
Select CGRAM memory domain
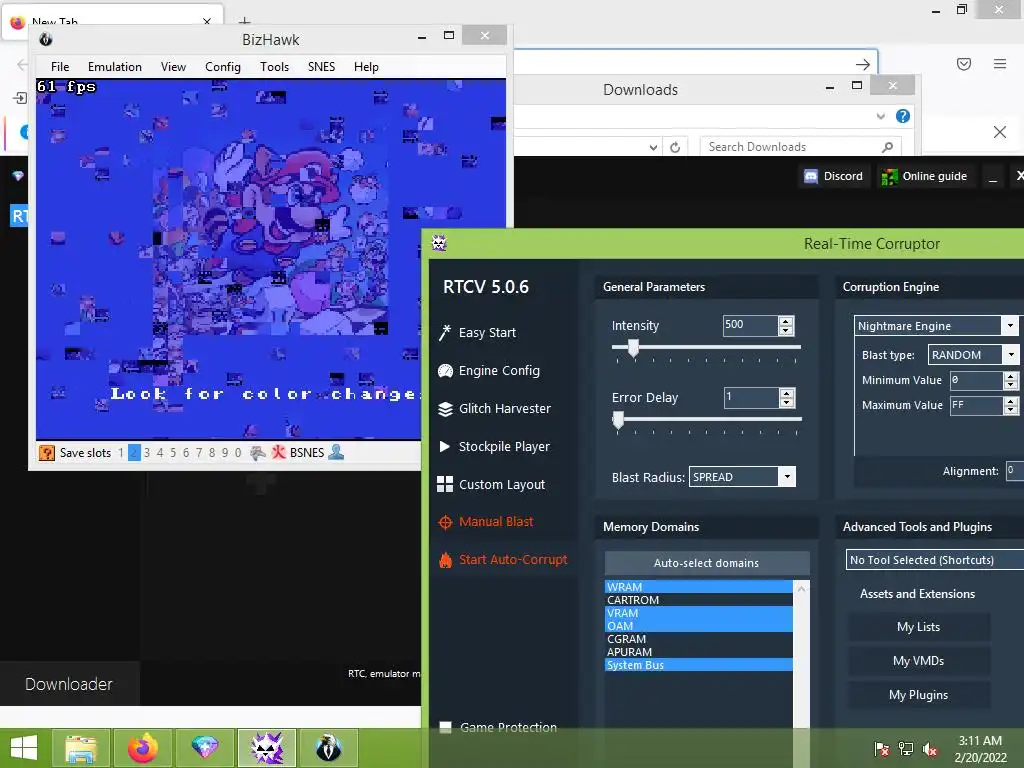(x=699, y=639)
